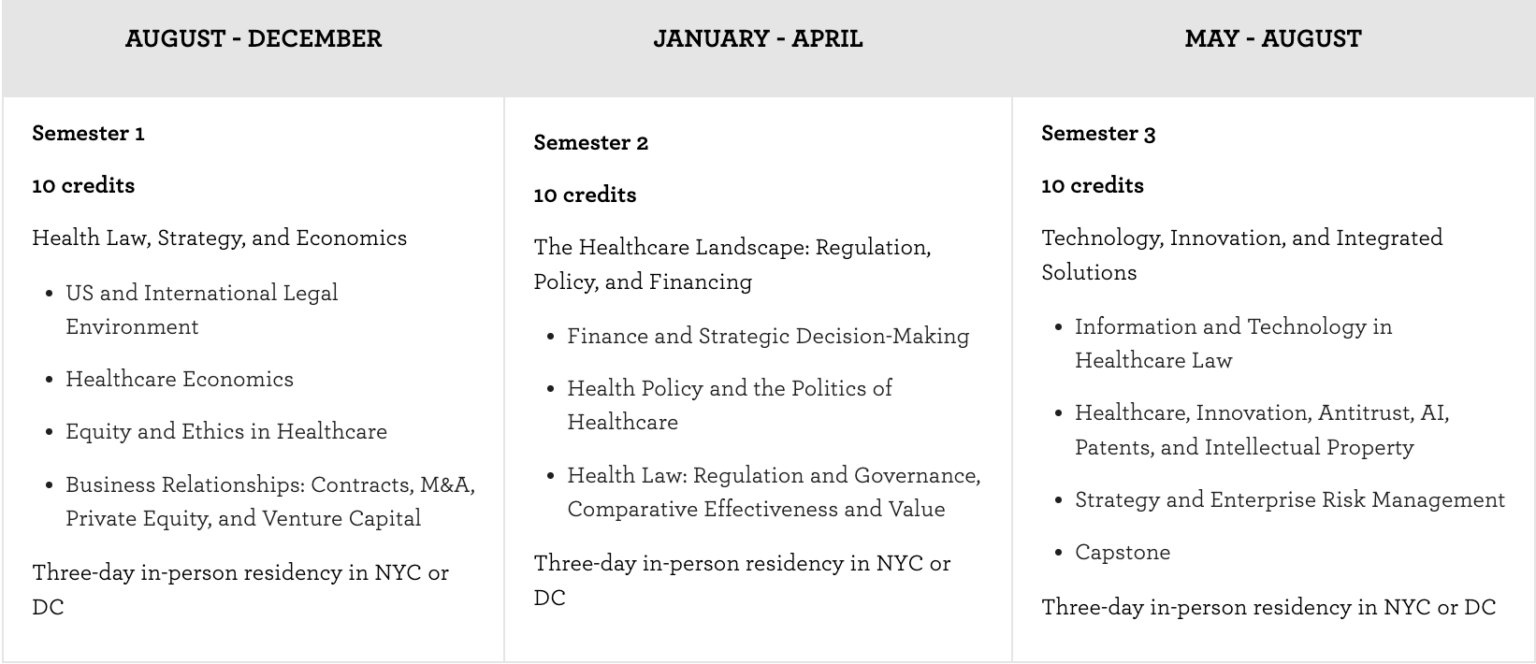This screenshot has height=664, width=1536.
Task: Click Finance and Strategic Decision-Making item
Action: tap(768, 336)
